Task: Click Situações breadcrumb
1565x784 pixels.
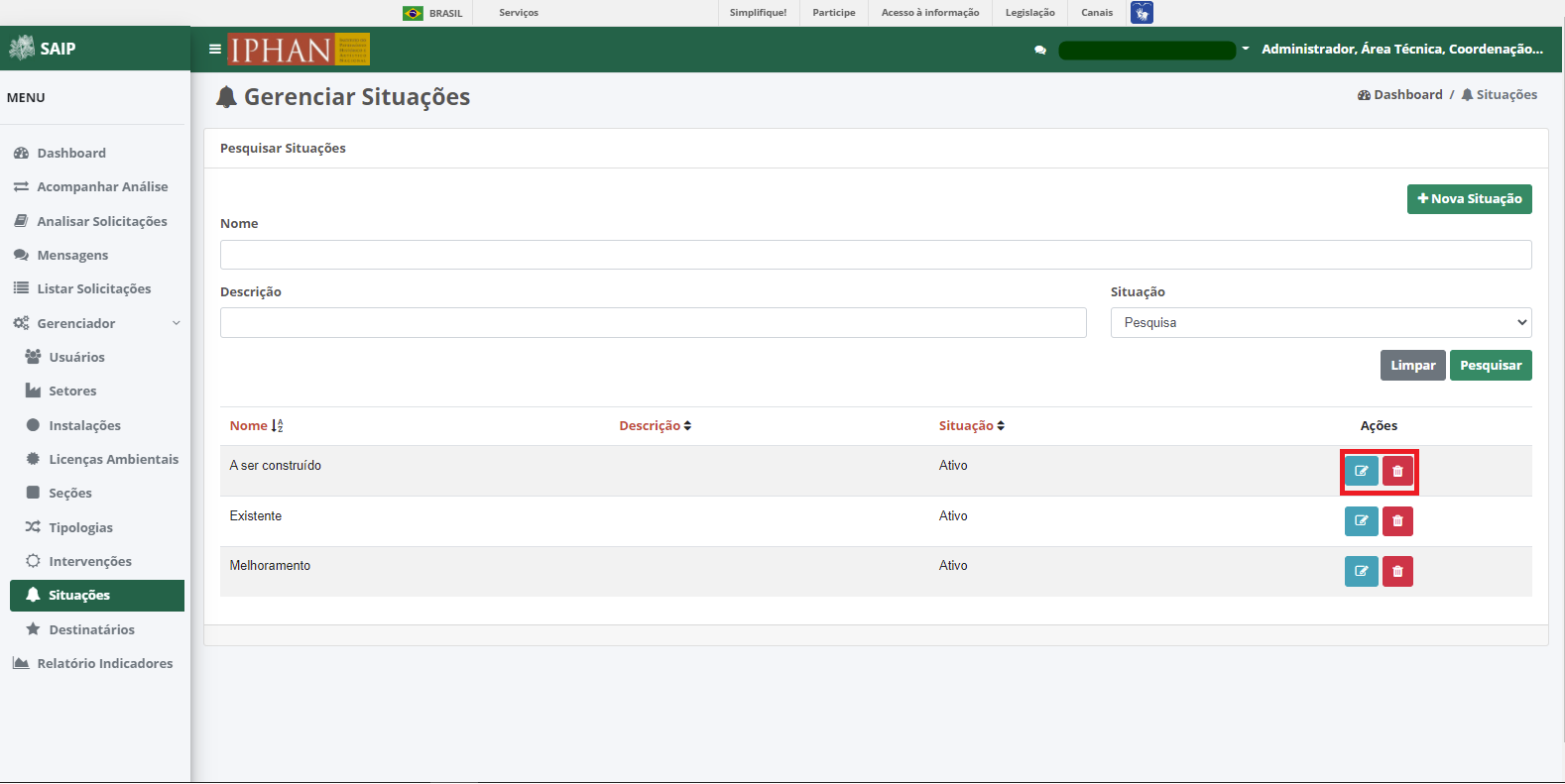Action: (x=1500, y=95)
